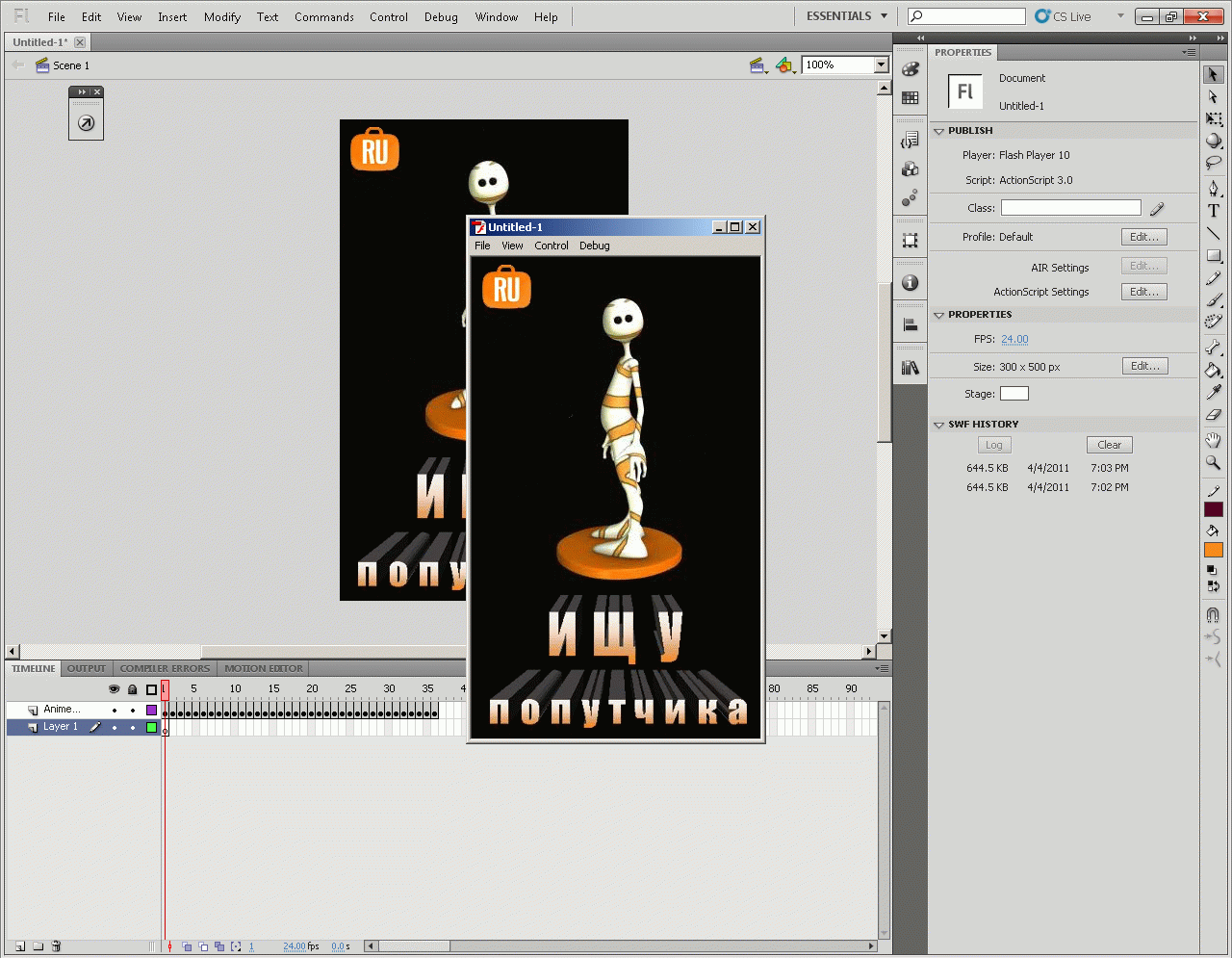Image resolution: width=1232 pixels, height=958 pixels.
Task: Click Edit button next to document Size
Action: point(1144,366)
